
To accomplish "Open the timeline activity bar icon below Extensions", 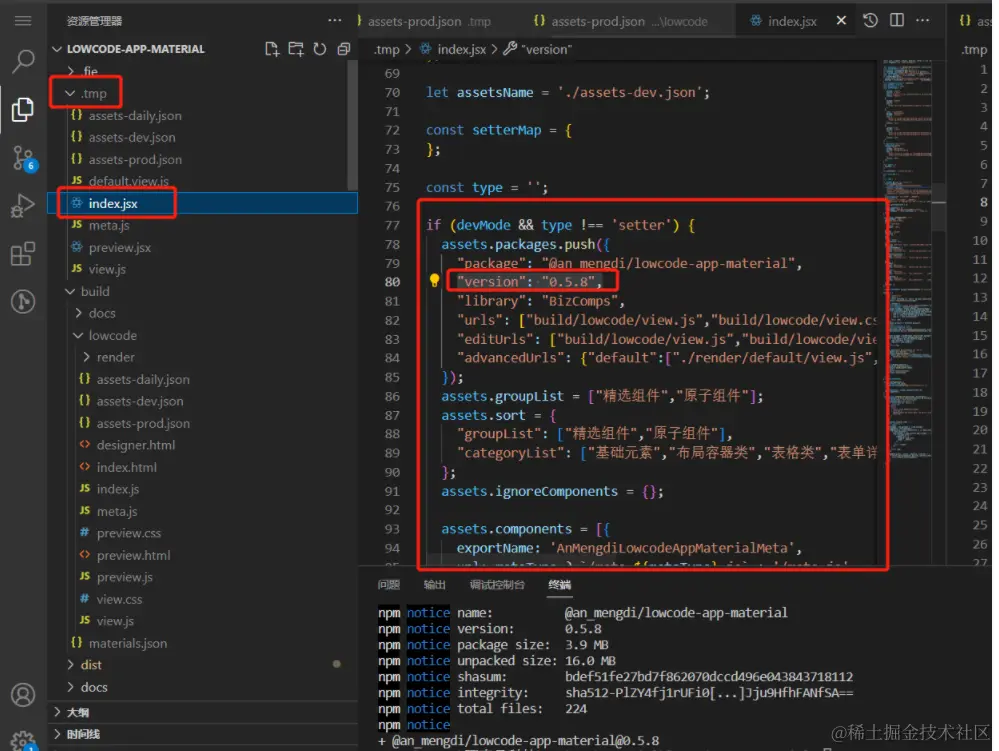I will [x=23, y=301].
